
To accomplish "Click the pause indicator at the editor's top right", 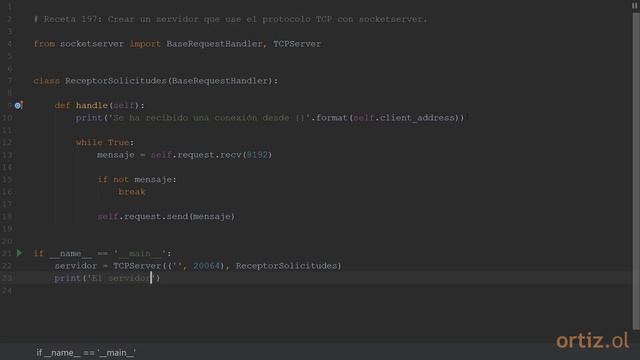I will click(x=634, y=5).
